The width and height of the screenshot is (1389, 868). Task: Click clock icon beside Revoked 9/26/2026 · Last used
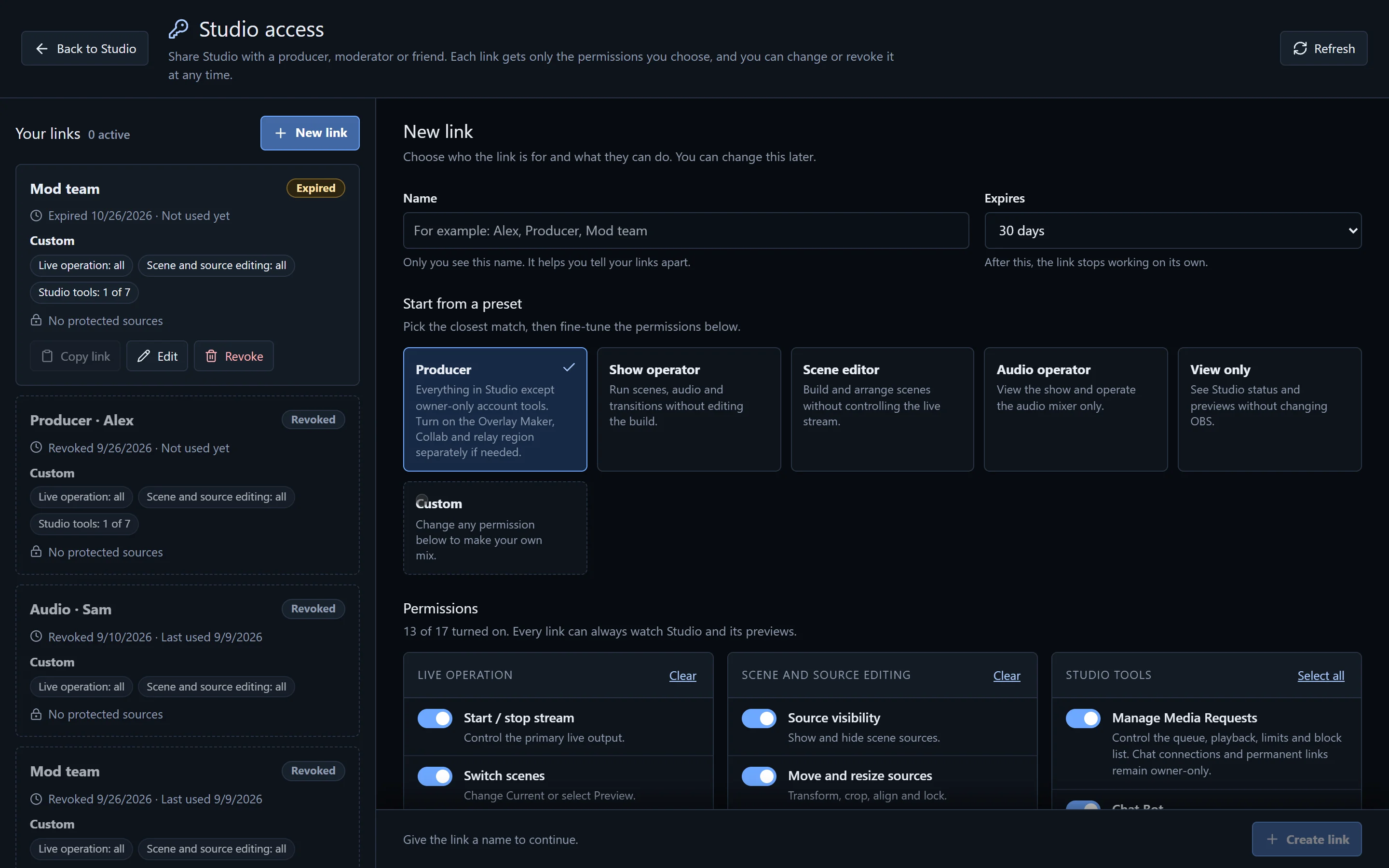(36, 799)
